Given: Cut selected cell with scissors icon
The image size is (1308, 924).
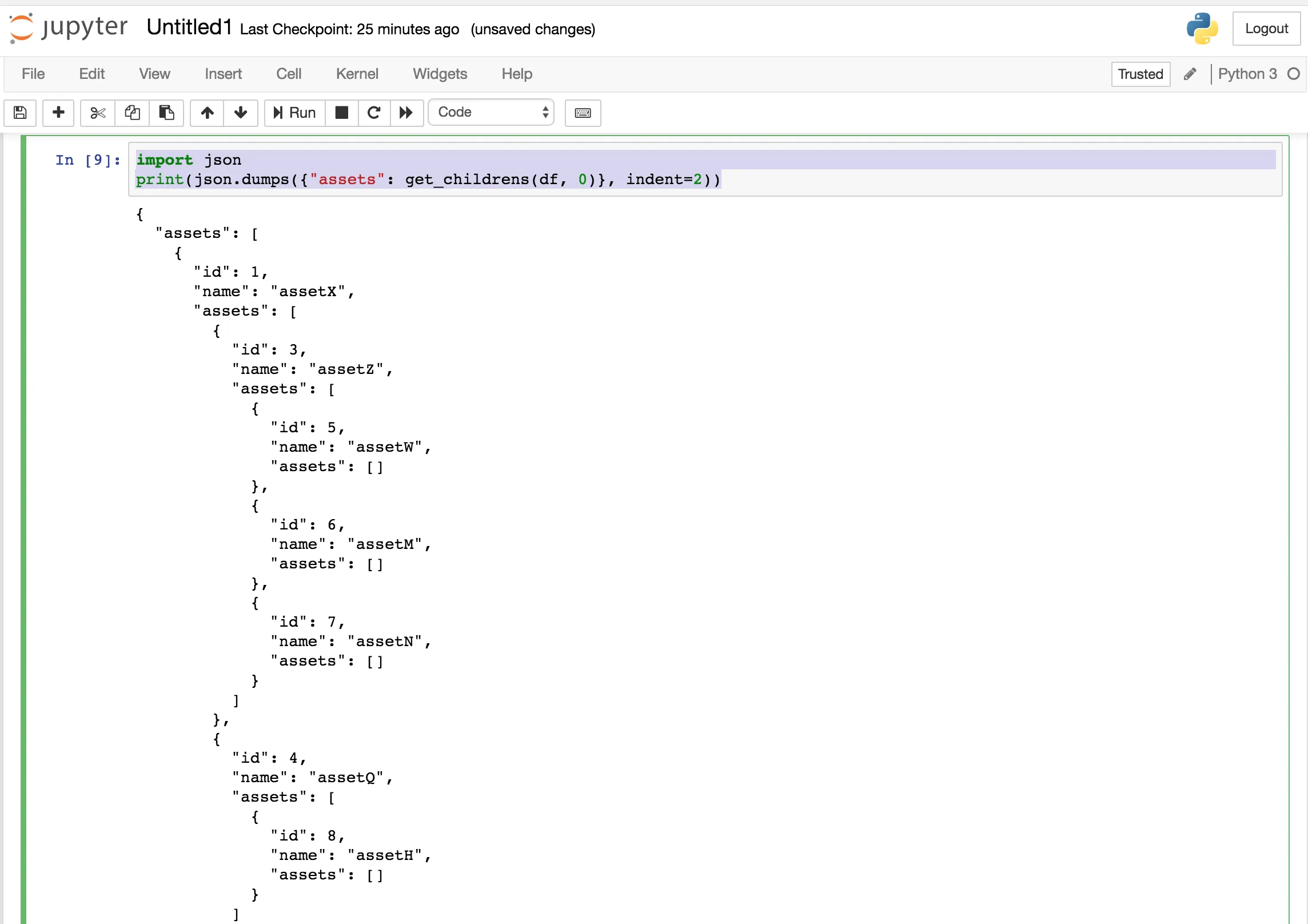Looking at the screenshot, I should (x=98, y=113).
